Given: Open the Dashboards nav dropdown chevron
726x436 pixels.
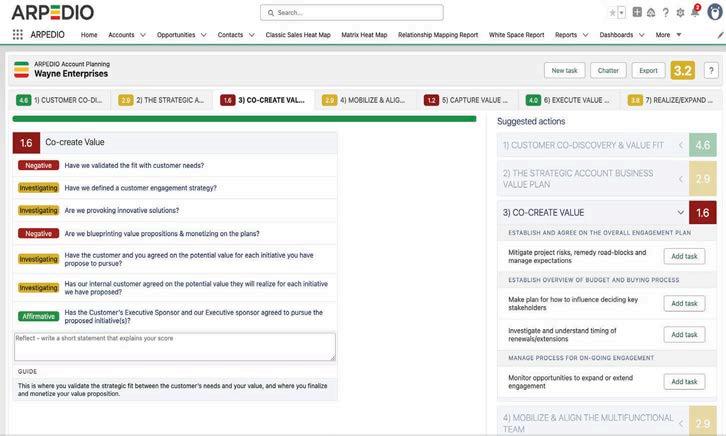Looking at the screenshot, I should pyautogui.click(x=641, y=35).
